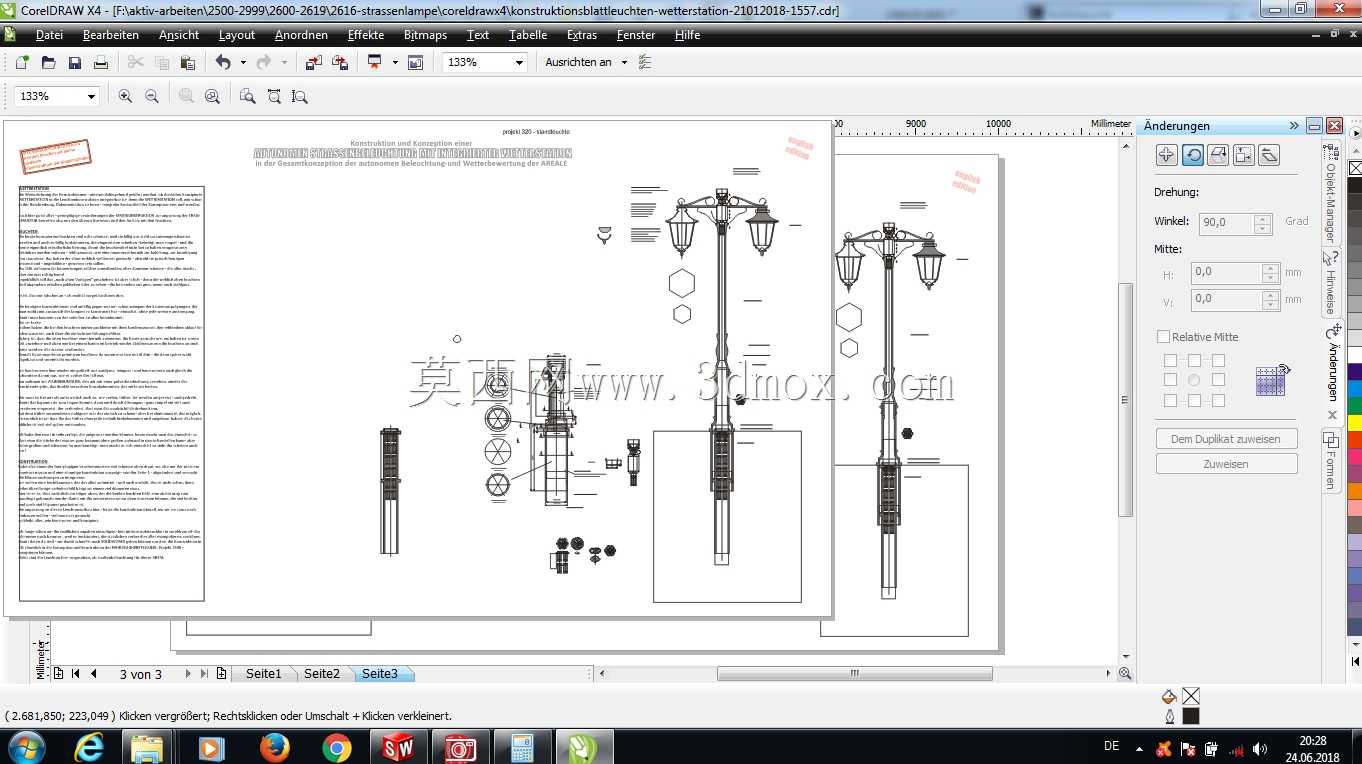Open the Effekte menu
This screenshot has height=764, width=1362.
point(366,35)
